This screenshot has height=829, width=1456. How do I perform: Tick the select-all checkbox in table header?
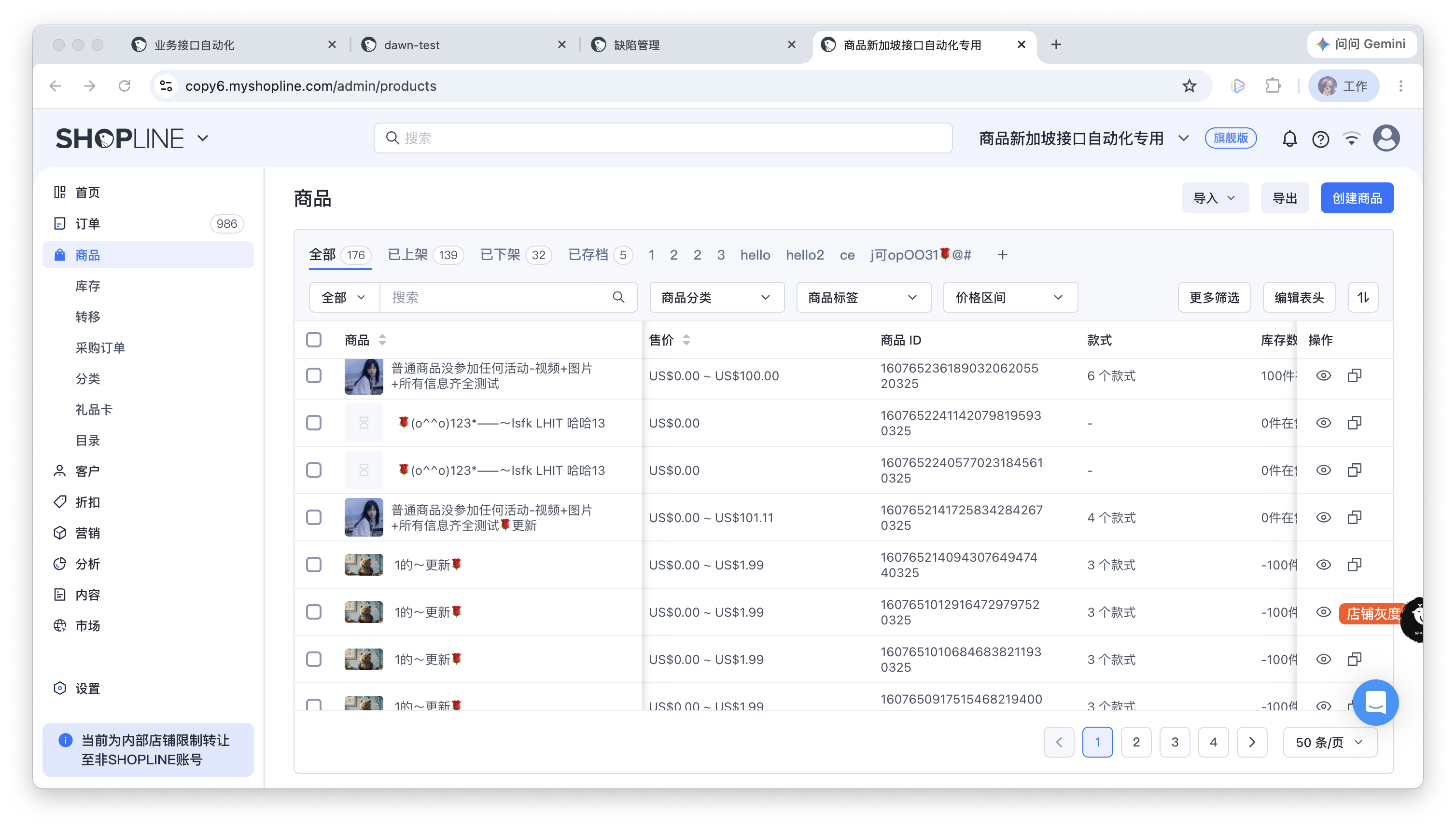coord(314,339)
